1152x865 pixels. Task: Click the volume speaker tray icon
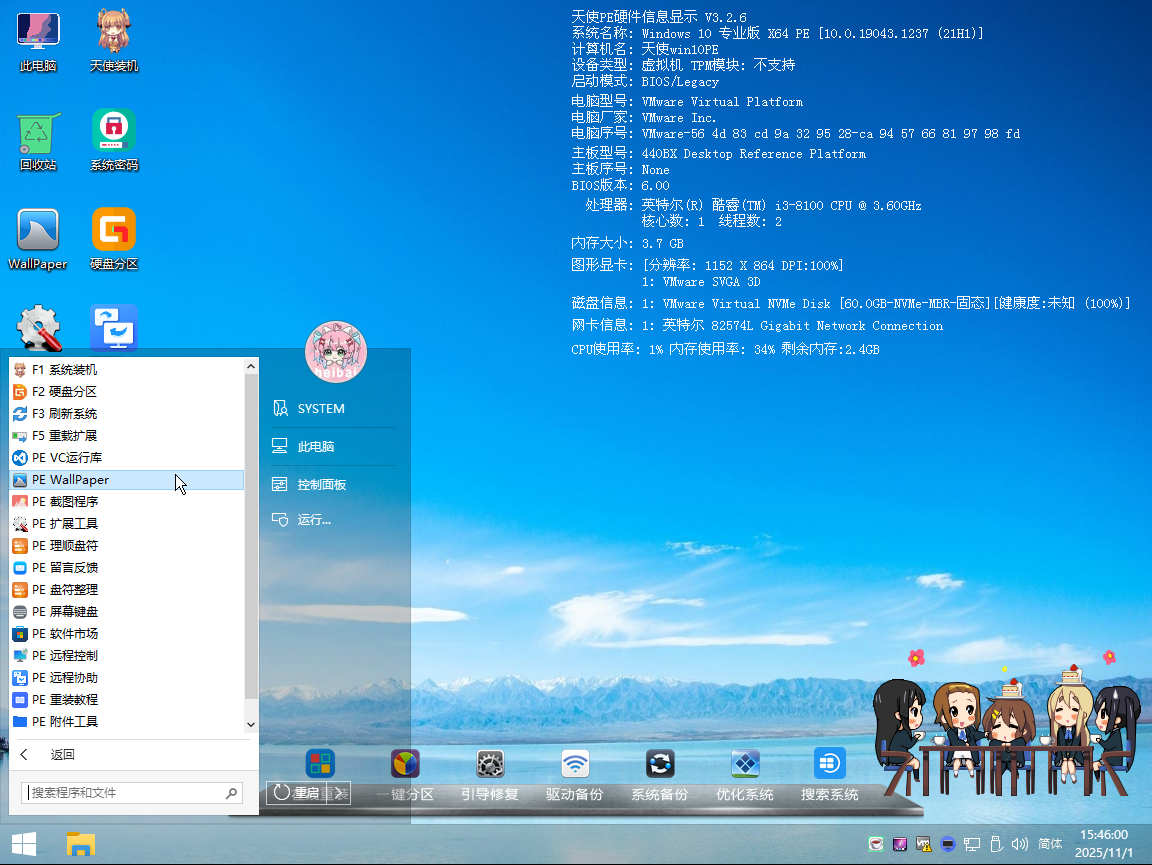click(x=1020, y=844)
